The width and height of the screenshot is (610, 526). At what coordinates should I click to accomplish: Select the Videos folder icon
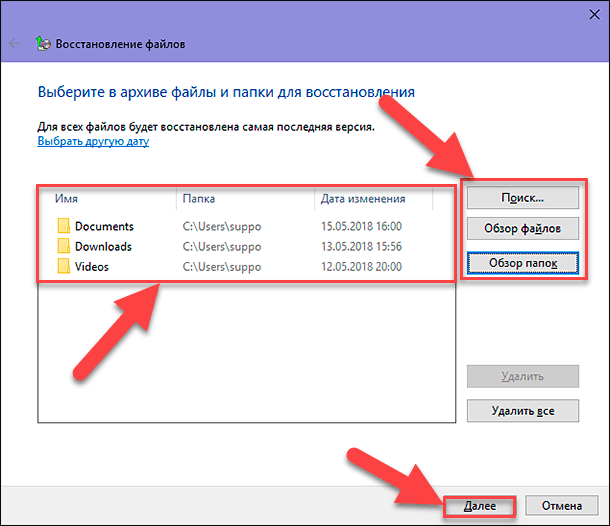point(63,266)
